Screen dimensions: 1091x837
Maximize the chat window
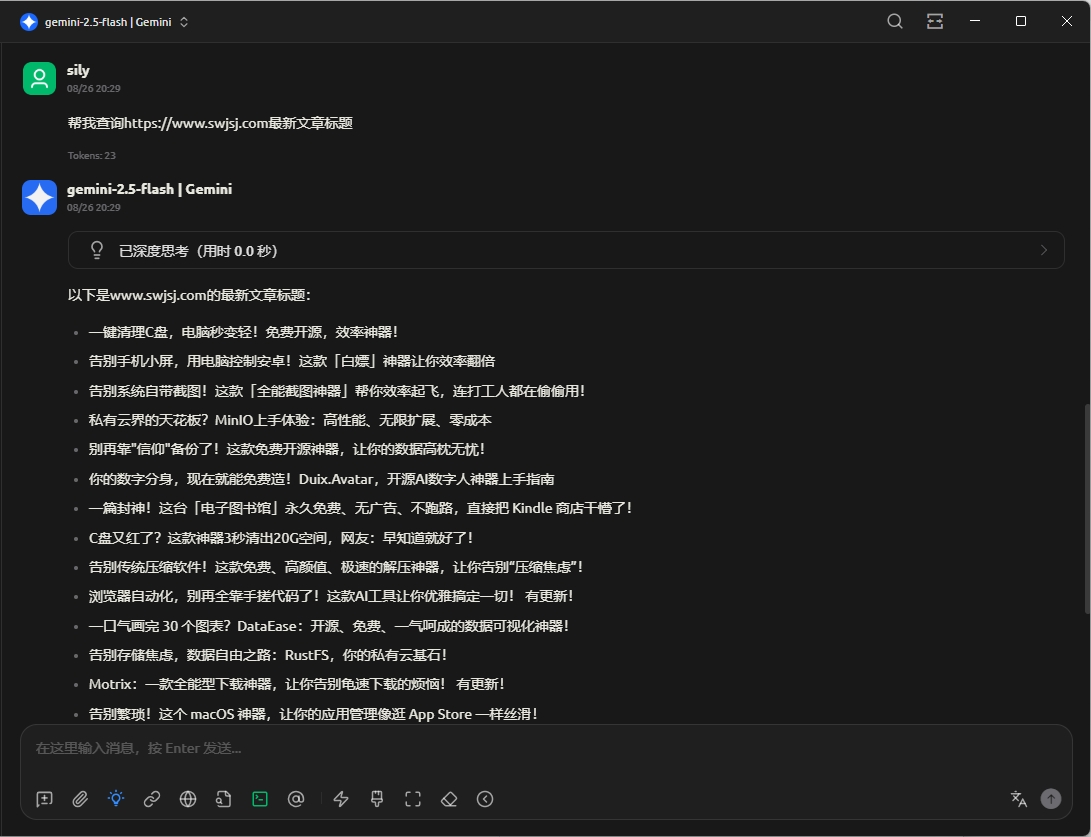click(1021, 22)
